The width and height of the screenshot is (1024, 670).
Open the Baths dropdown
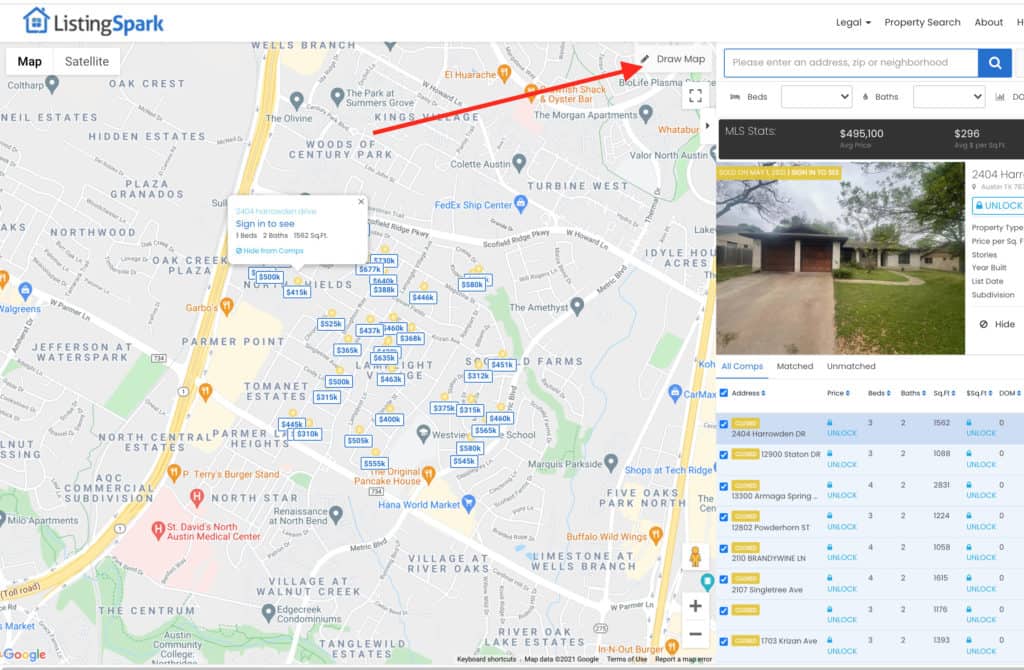(x=948, y=97)
